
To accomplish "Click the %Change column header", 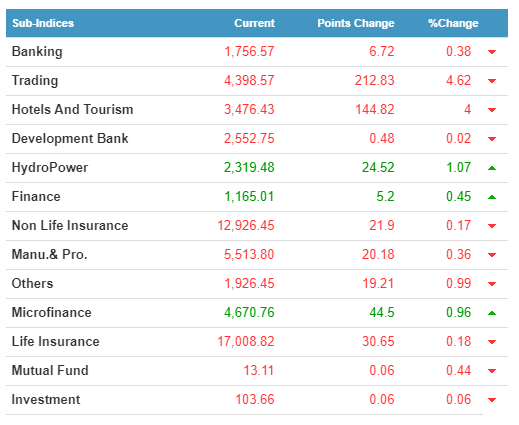I will pos(453,23).
